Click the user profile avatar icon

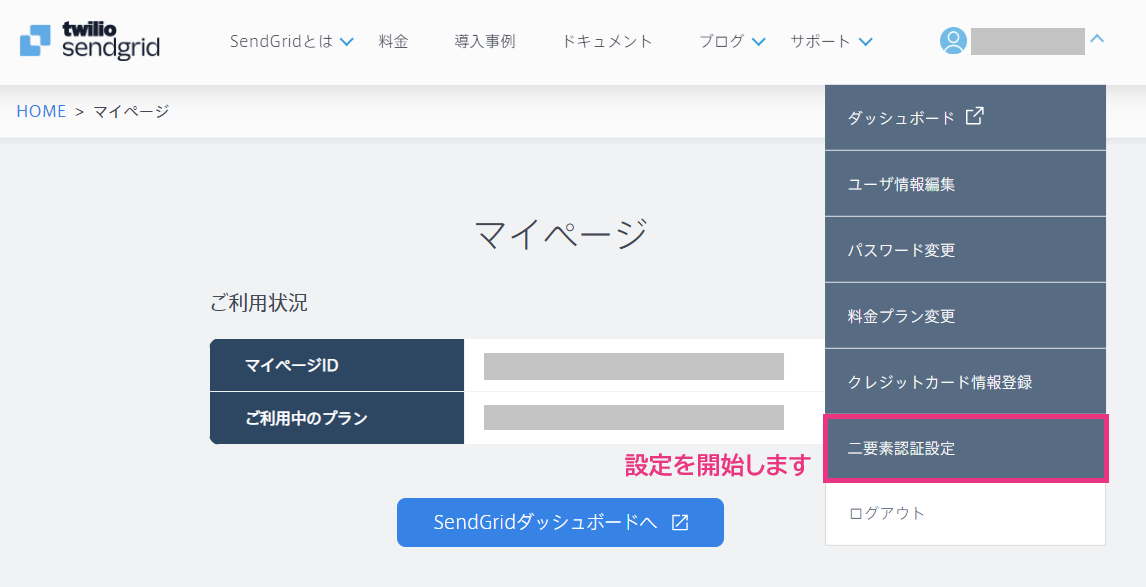coord(954,42)
